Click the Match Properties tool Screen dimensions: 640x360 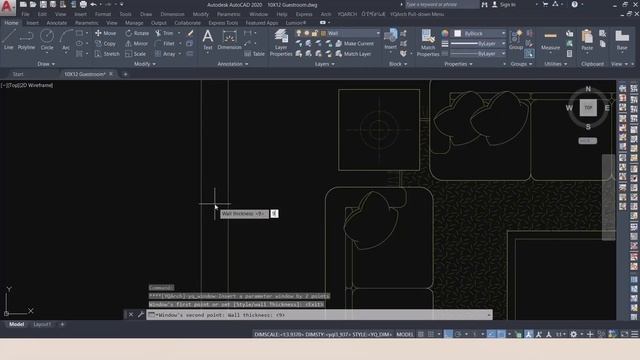[428, 42]
